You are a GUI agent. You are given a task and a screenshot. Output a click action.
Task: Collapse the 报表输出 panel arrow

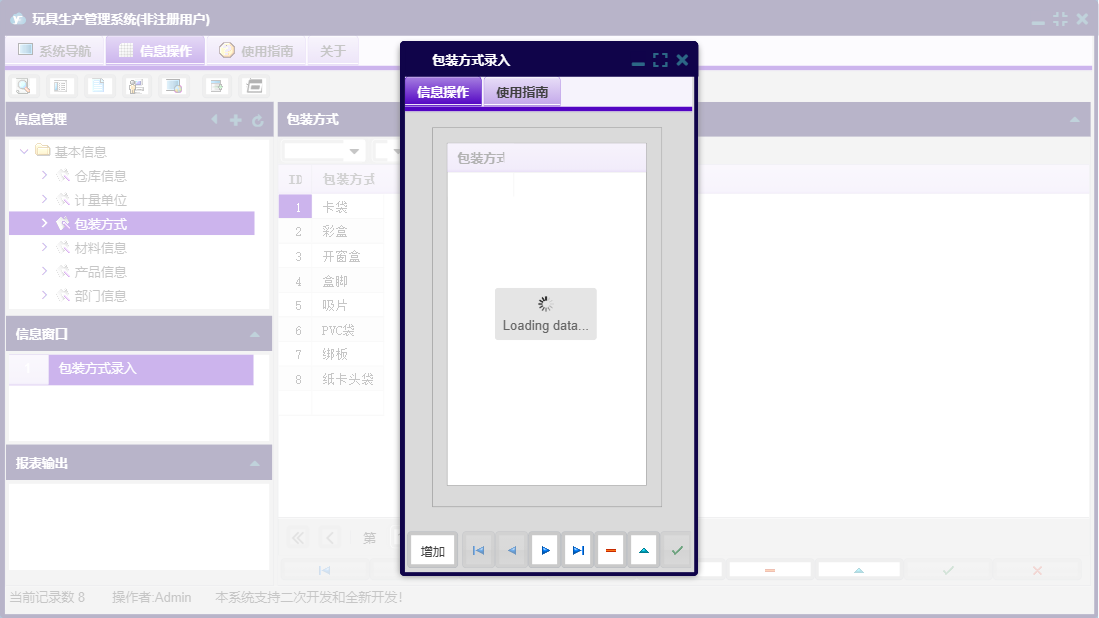click(255, 463)
